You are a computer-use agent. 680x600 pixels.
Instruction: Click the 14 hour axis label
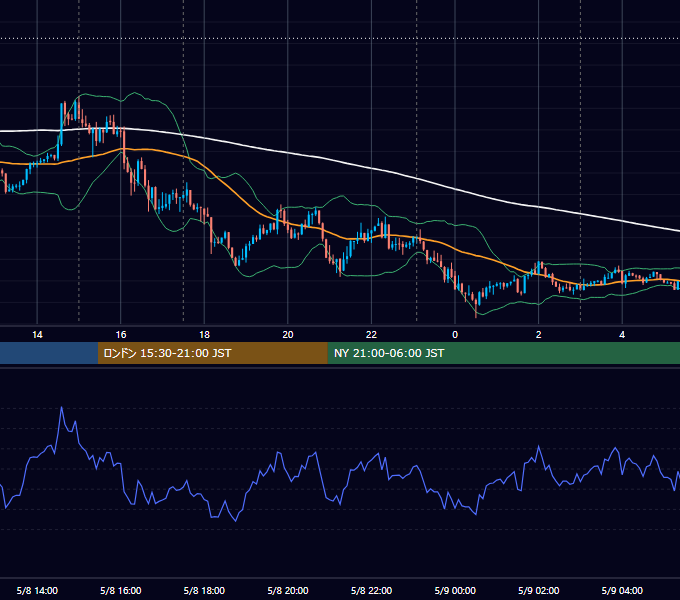tap(37, 335)
